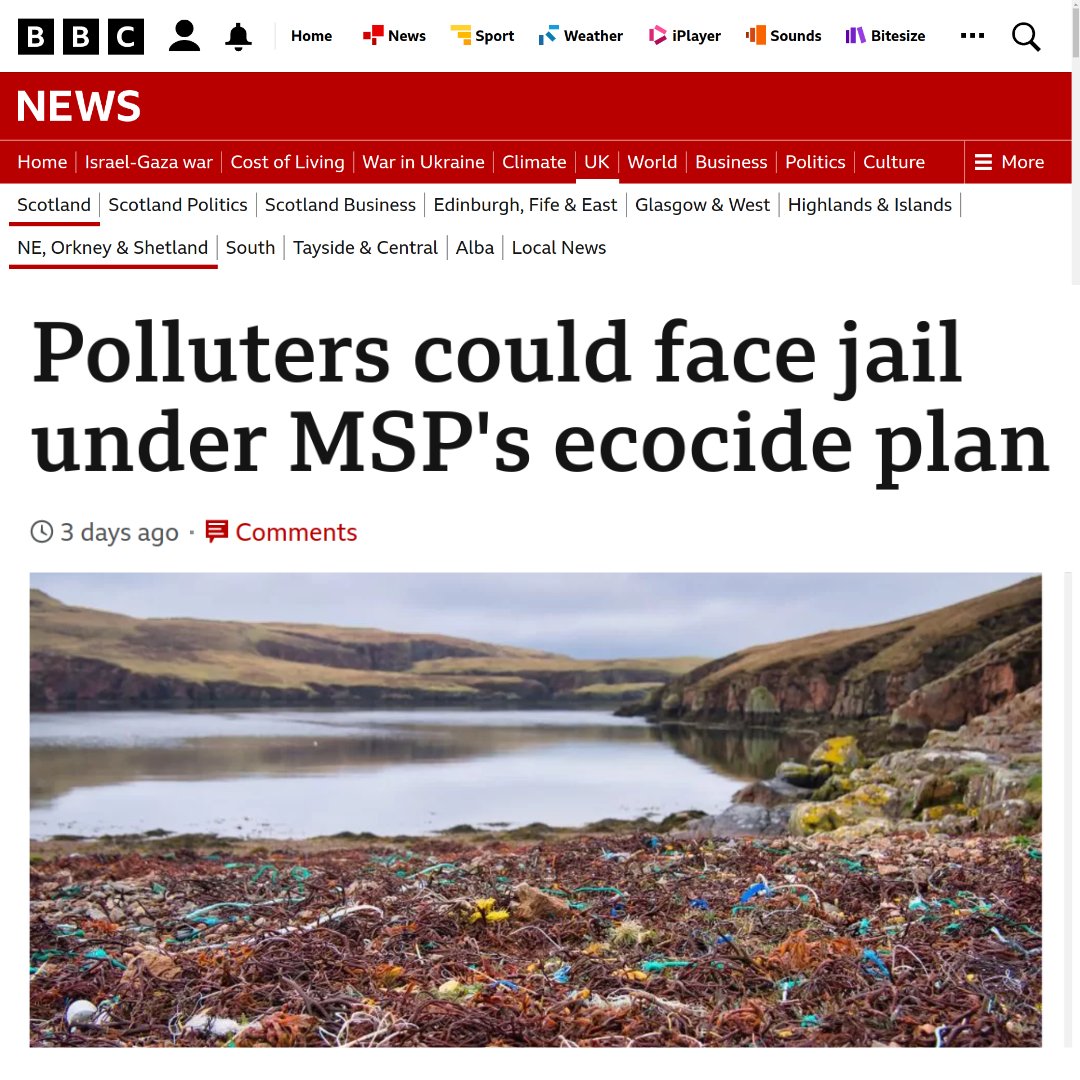This screenshot has height=1080, width=1080.
Task: Open BBC Sport from top bar
Action: pos(482,36)
